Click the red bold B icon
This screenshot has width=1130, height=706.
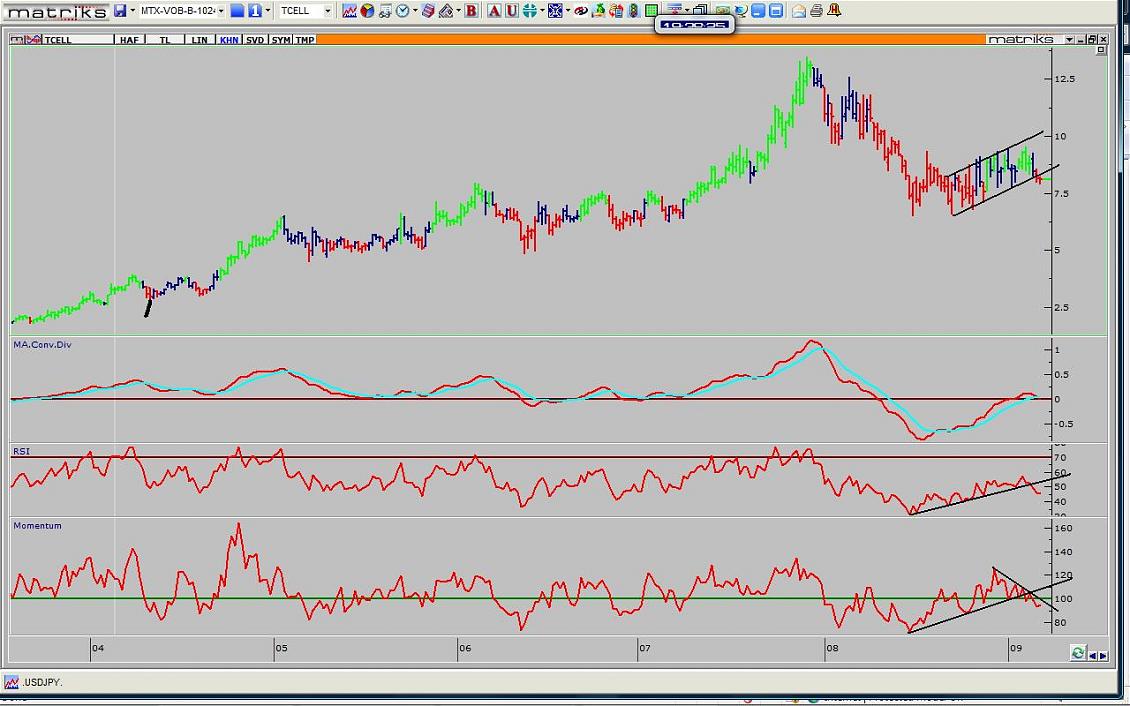click(471, 10)
